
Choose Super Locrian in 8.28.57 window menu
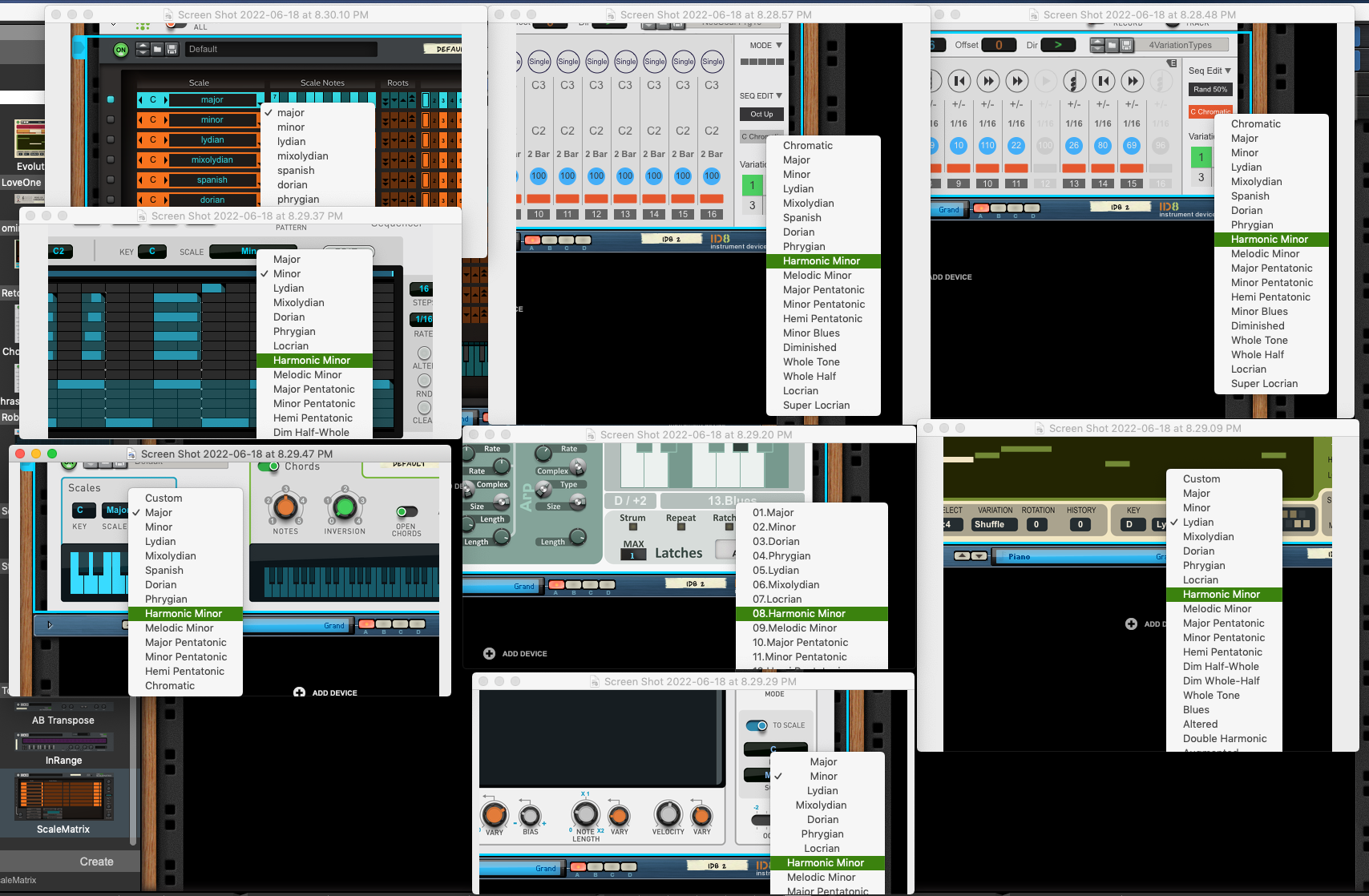point(823,406)
